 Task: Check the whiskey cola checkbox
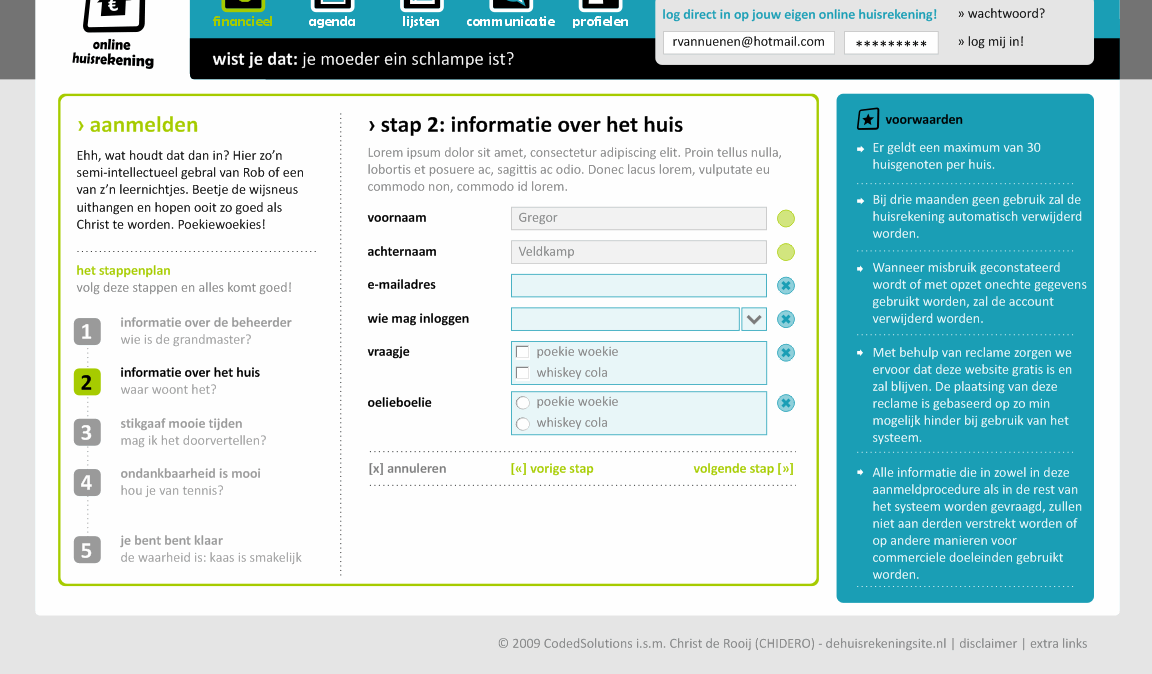click(522, 373)
